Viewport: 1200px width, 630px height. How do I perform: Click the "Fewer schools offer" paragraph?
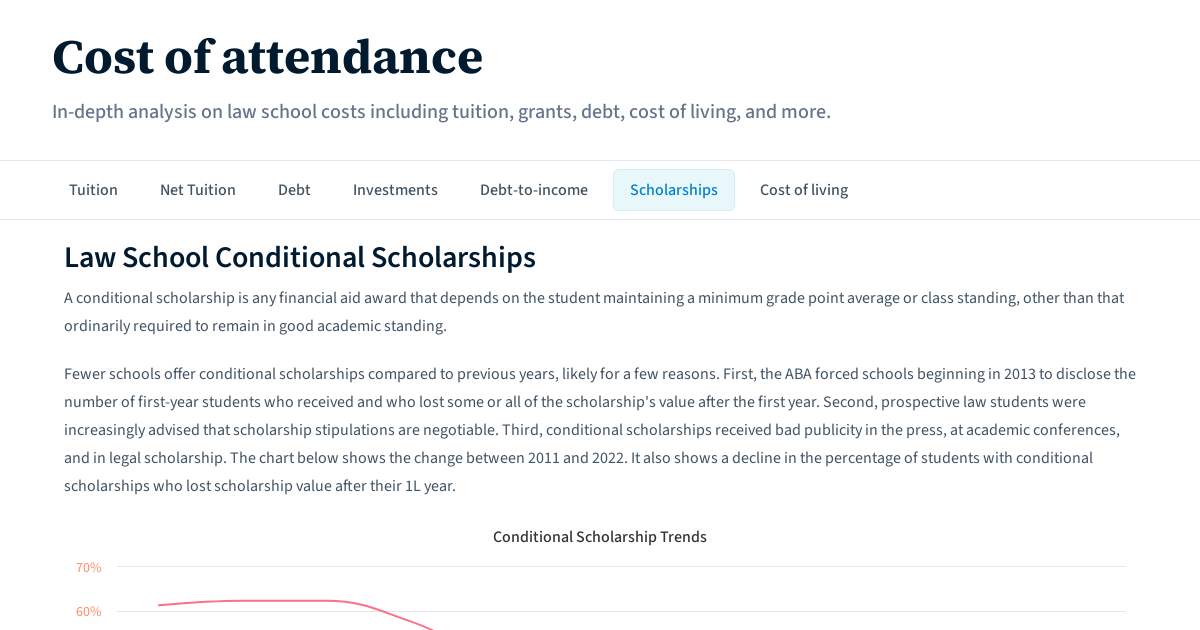tap(600, 430)
